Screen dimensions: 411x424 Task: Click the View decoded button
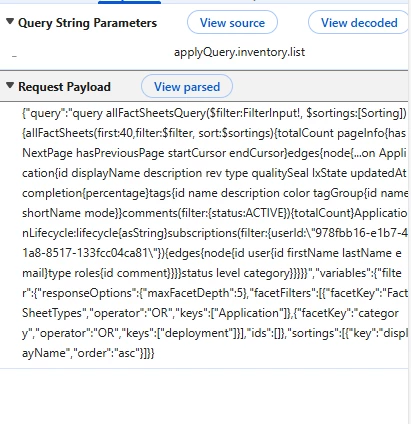(359, 22)
